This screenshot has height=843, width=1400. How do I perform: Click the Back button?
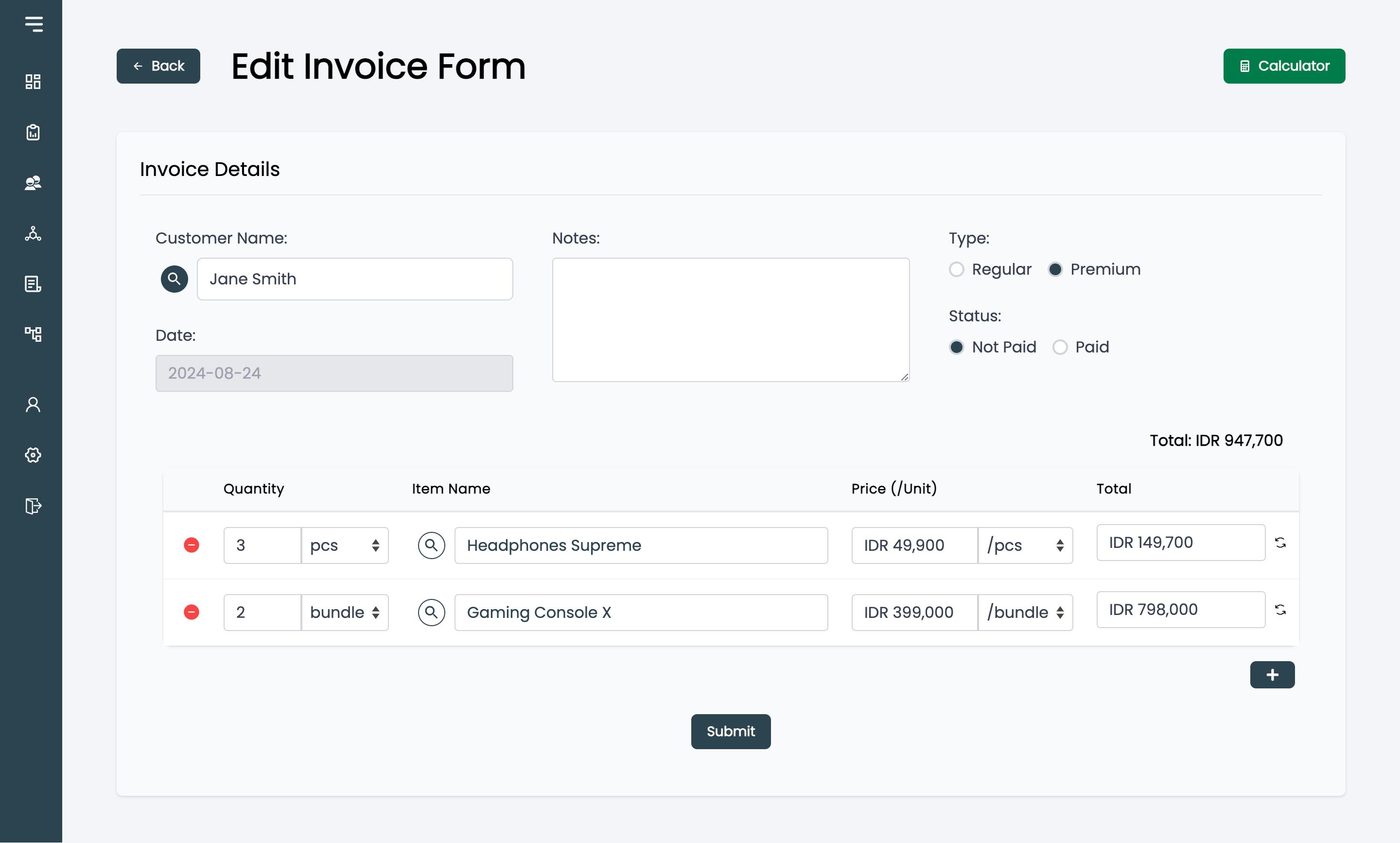158,66
